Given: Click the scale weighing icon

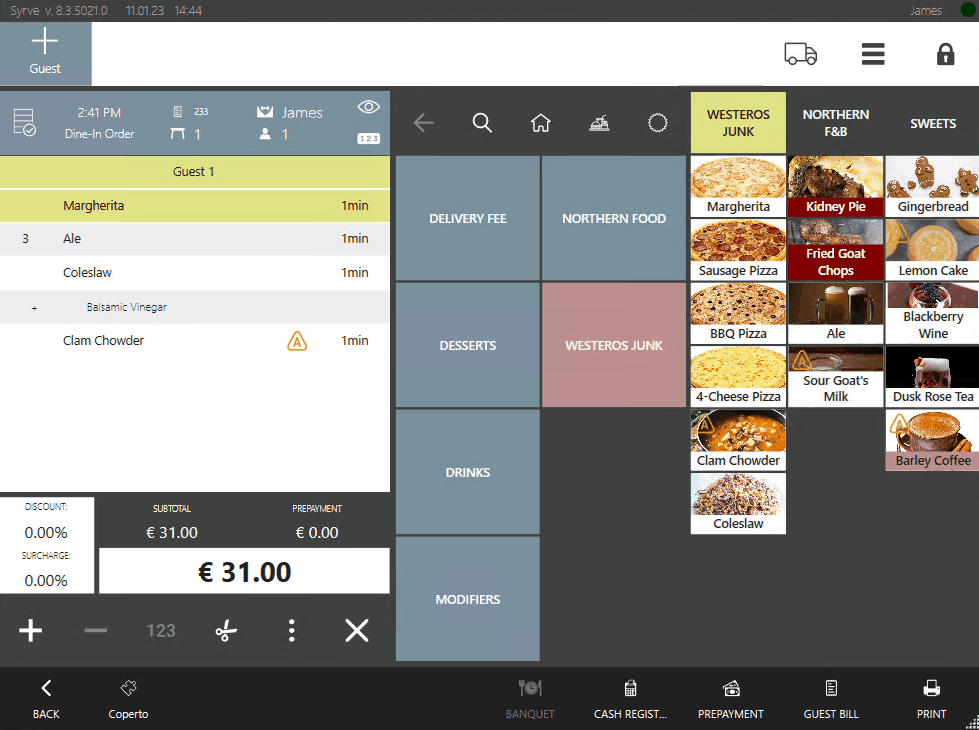Looking at the screenshot, I should click(599, 123).
